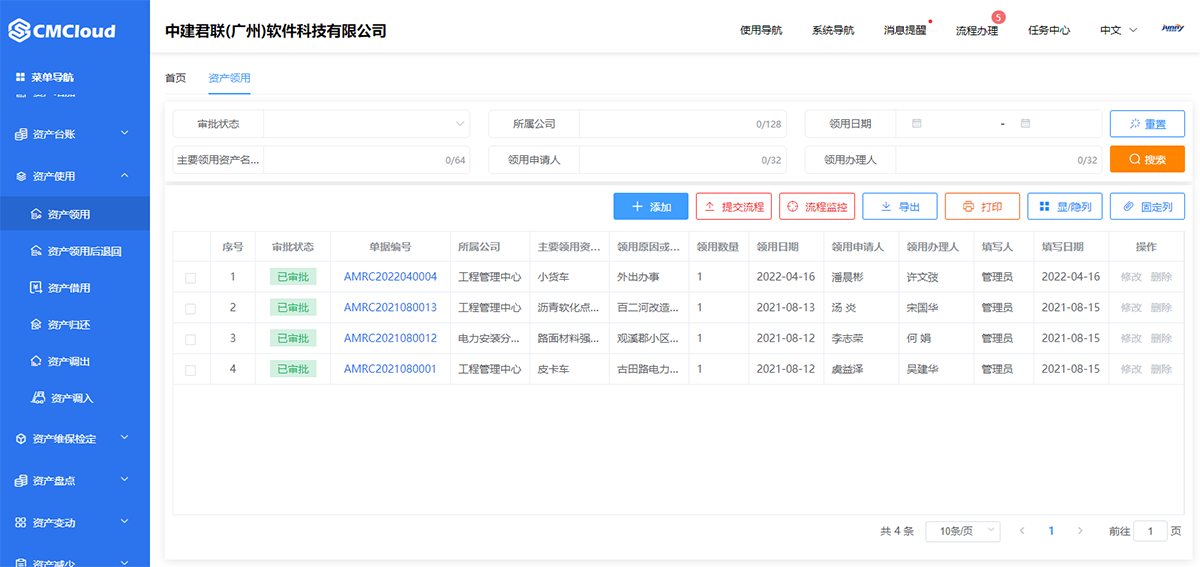Tick checkbox for row AMRC2021080013

click(x=191, y=308)
